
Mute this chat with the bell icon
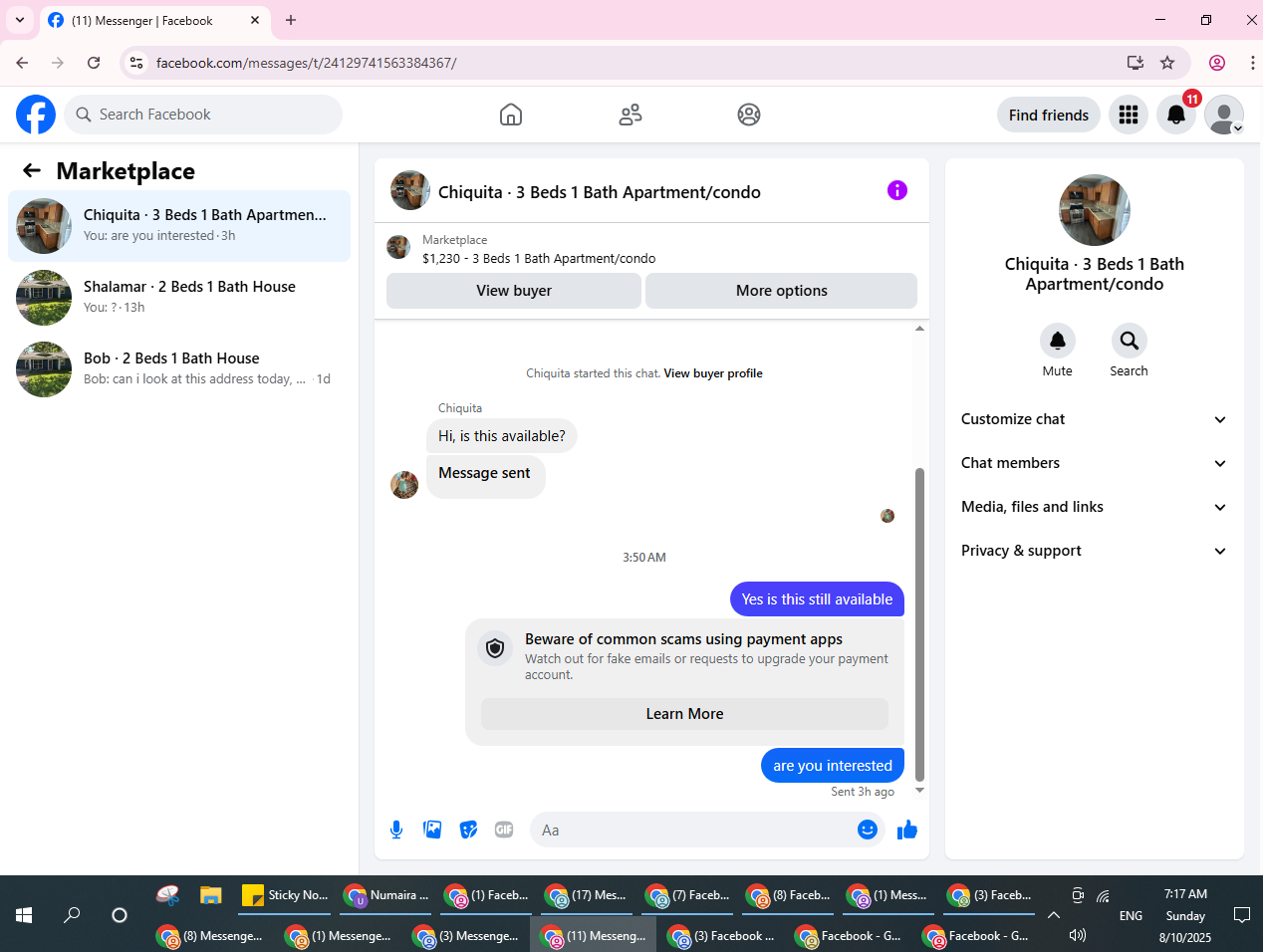coord(1058,341)
